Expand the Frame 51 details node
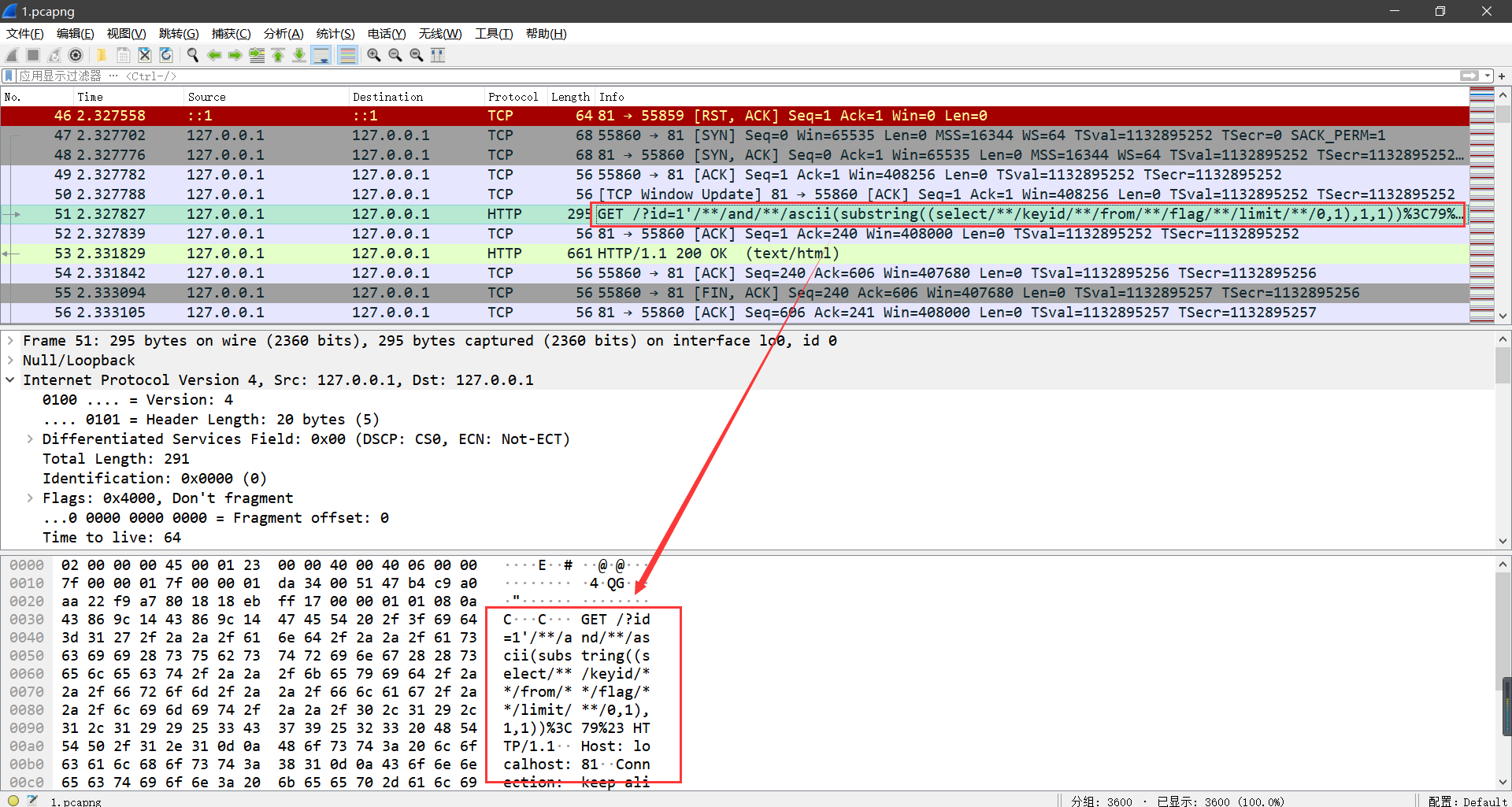The height and width of the screenshot is (807, 1512). click(10, 340)
